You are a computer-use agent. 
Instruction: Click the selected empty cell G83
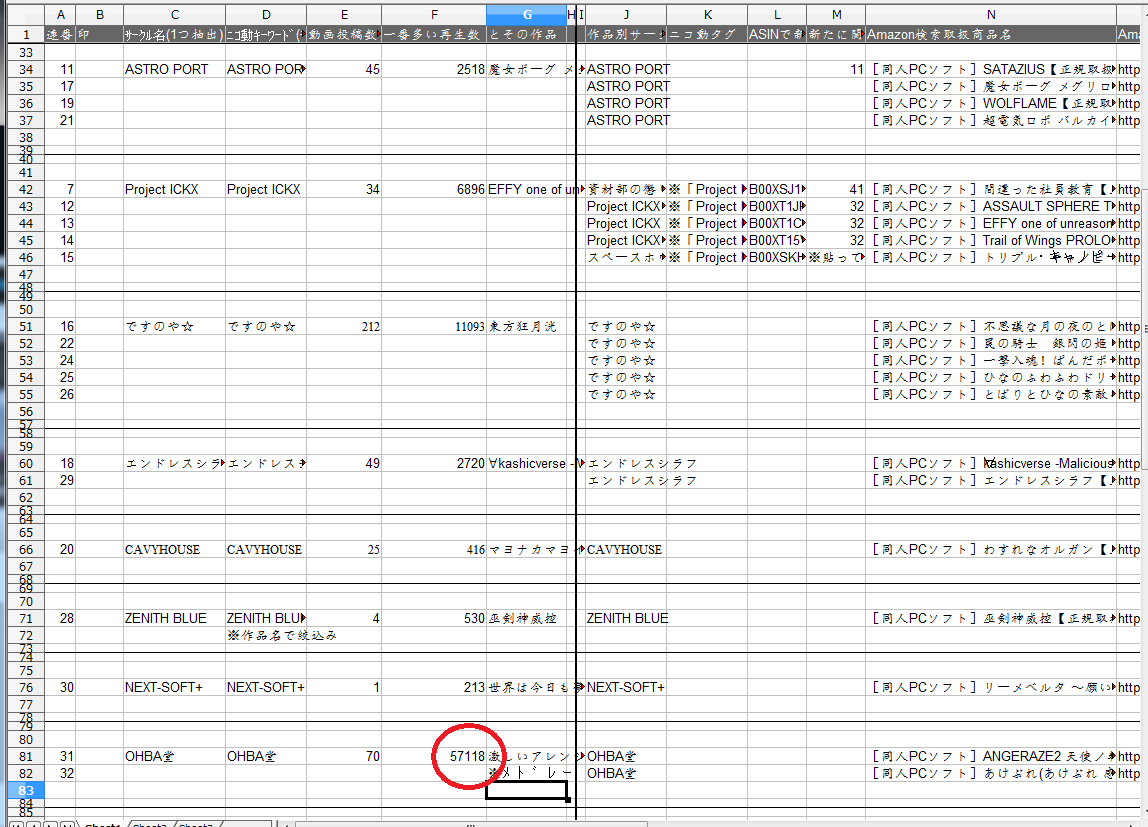pos(527,790)
